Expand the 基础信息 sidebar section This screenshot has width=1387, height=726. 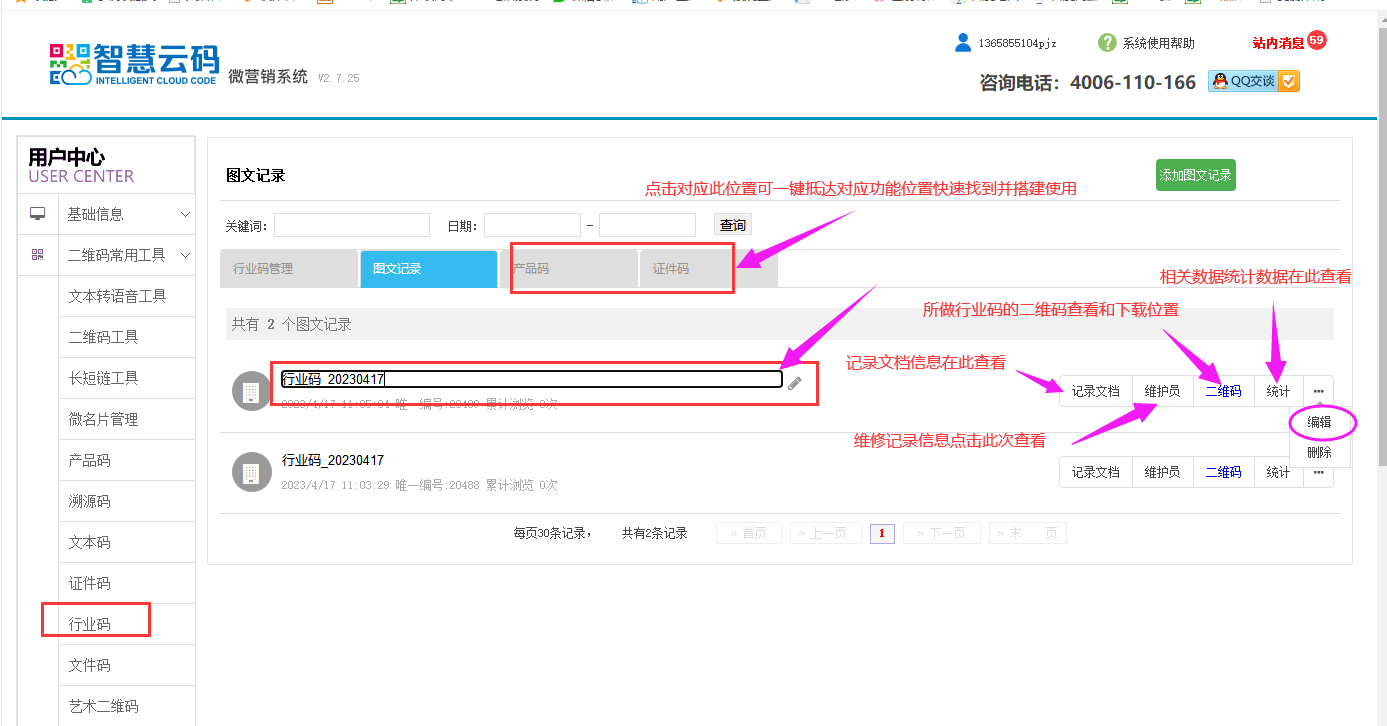185,214
